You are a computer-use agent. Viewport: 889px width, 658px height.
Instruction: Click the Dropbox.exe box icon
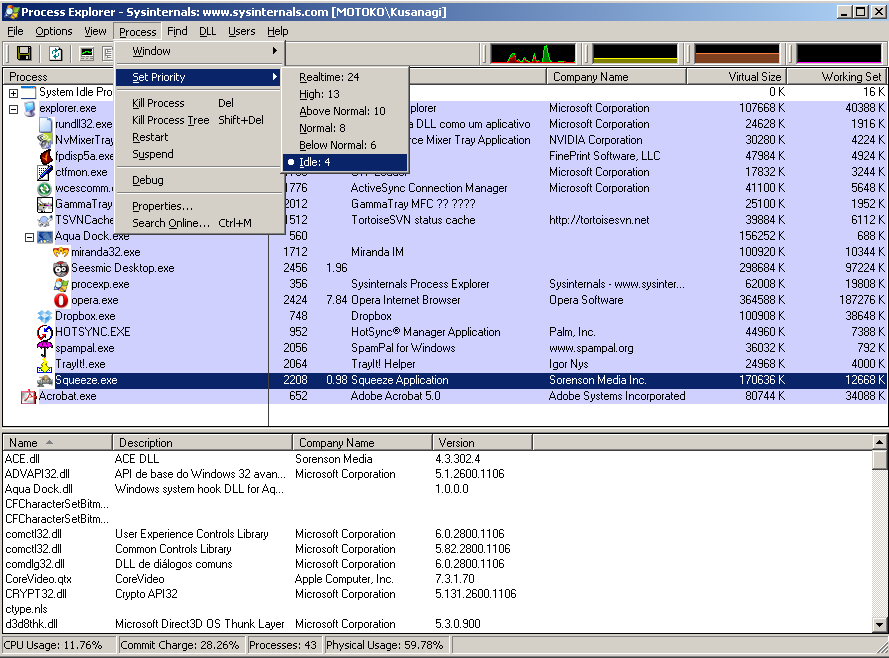pos(45,316)
